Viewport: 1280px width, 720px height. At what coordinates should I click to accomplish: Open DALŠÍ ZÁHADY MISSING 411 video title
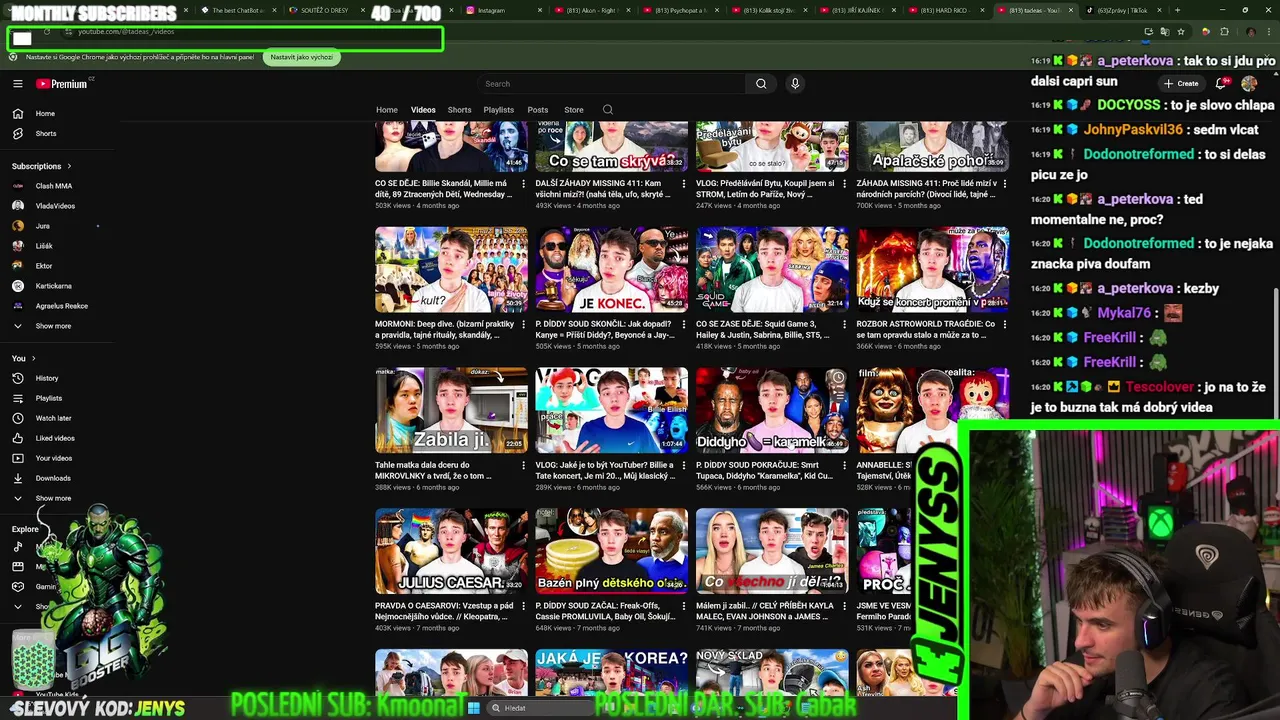coord(604,189)
